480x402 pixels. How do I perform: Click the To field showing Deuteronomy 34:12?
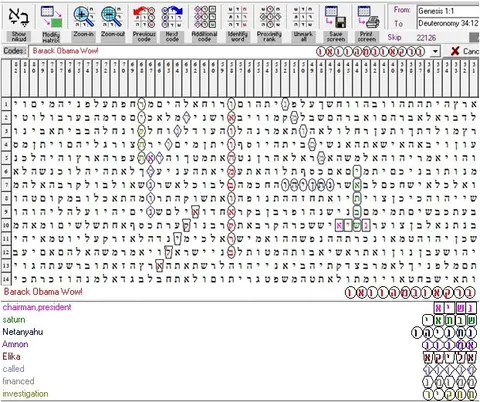click(448, 23)
